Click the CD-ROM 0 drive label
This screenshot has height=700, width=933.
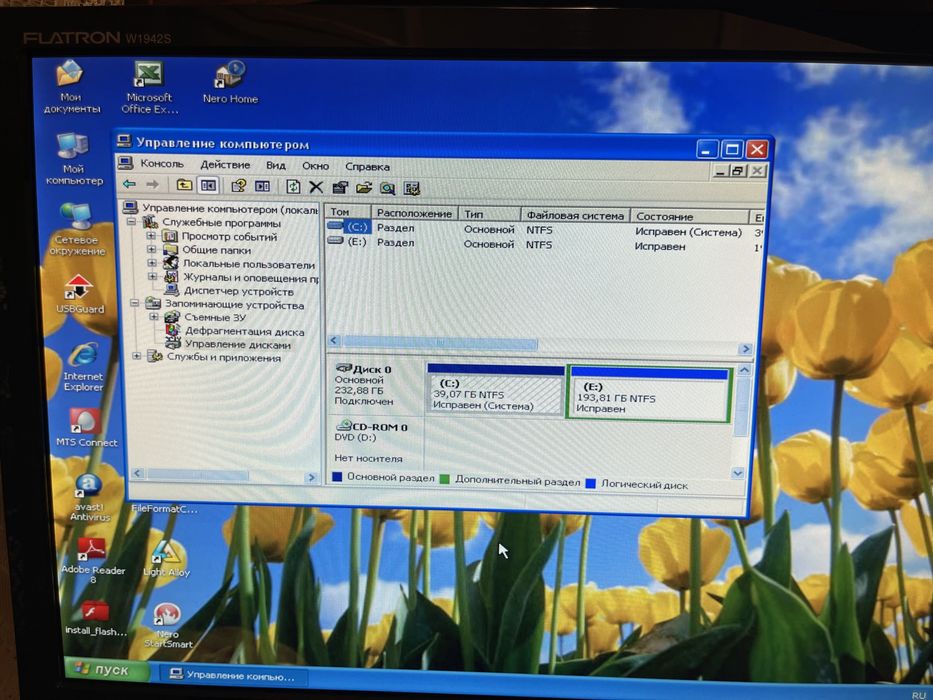[380, 427]
